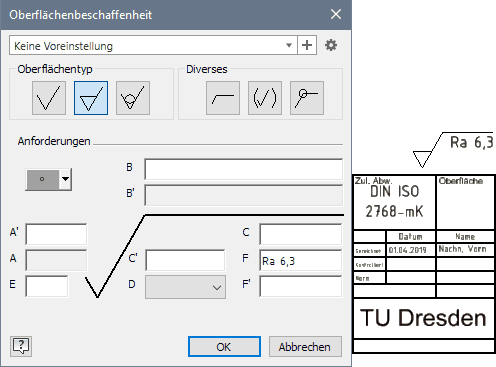This screenshot has width=496, height=367.
Task: Toggle the majority symbol in parentheses
Action: pos(265,98)
